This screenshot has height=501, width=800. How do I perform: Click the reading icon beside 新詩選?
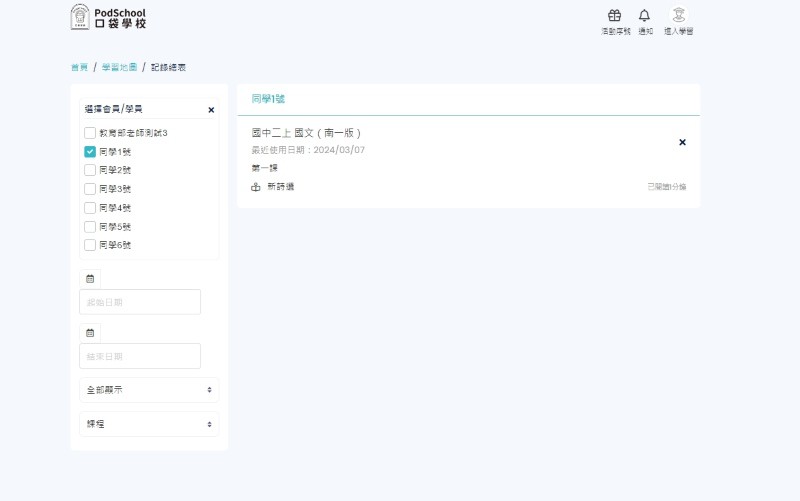[x=256, y=187]
